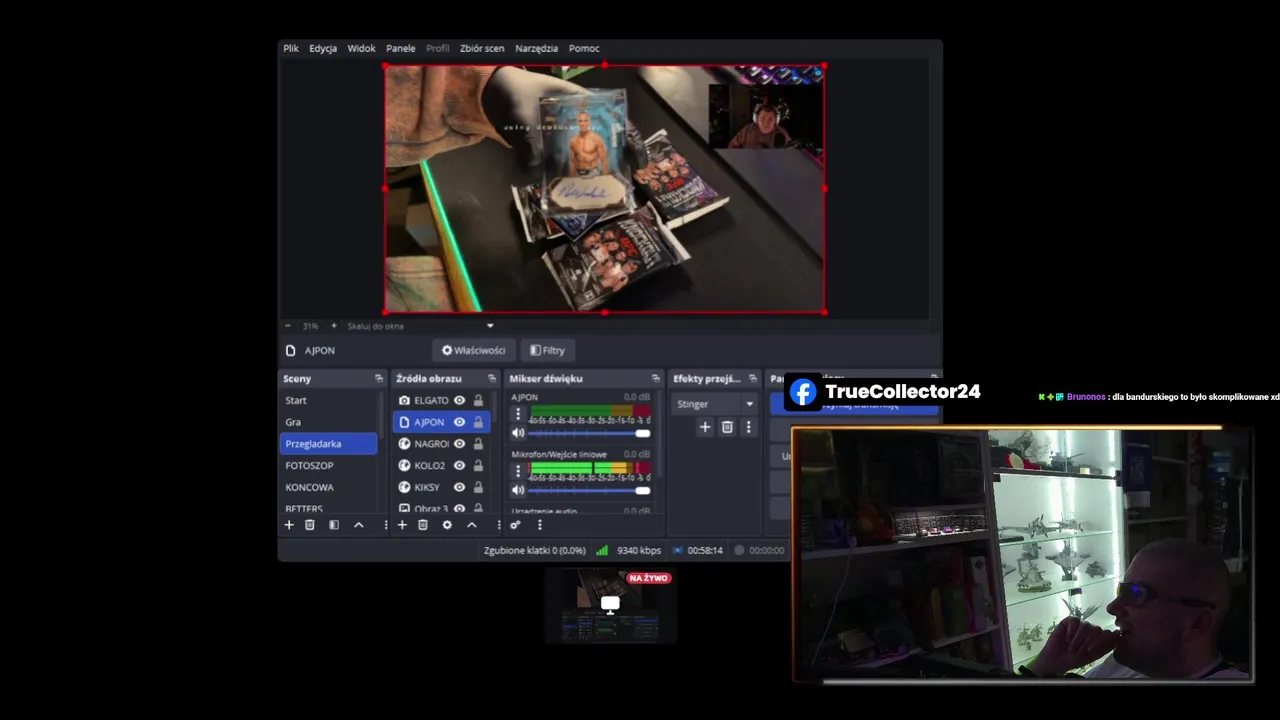Toggle the lock on AJPON source
Image resolution: width=1280 pixels, height=720 pixels.
click(x=478, y=422)
